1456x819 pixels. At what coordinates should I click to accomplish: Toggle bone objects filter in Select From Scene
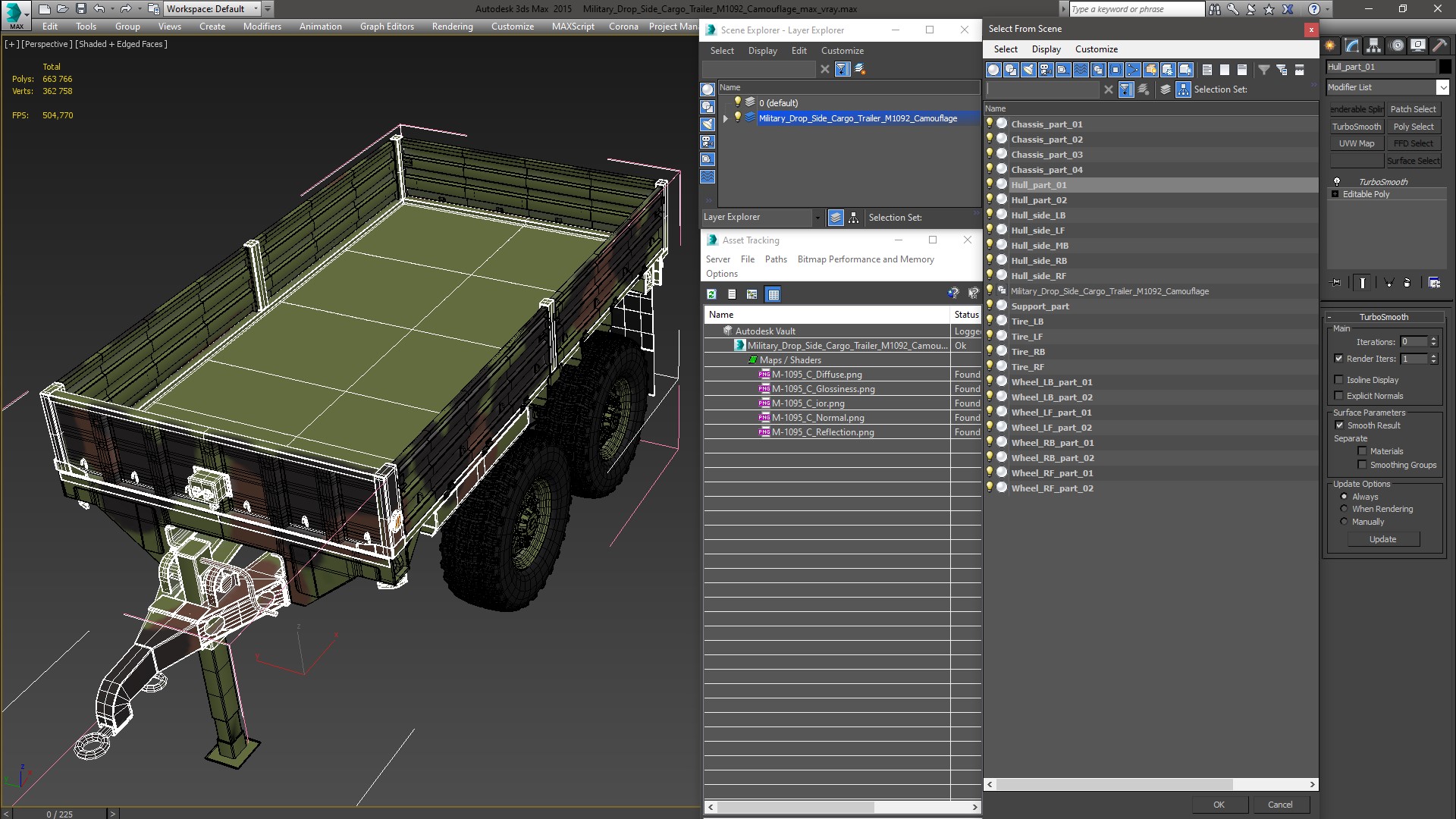(1133, 70)
